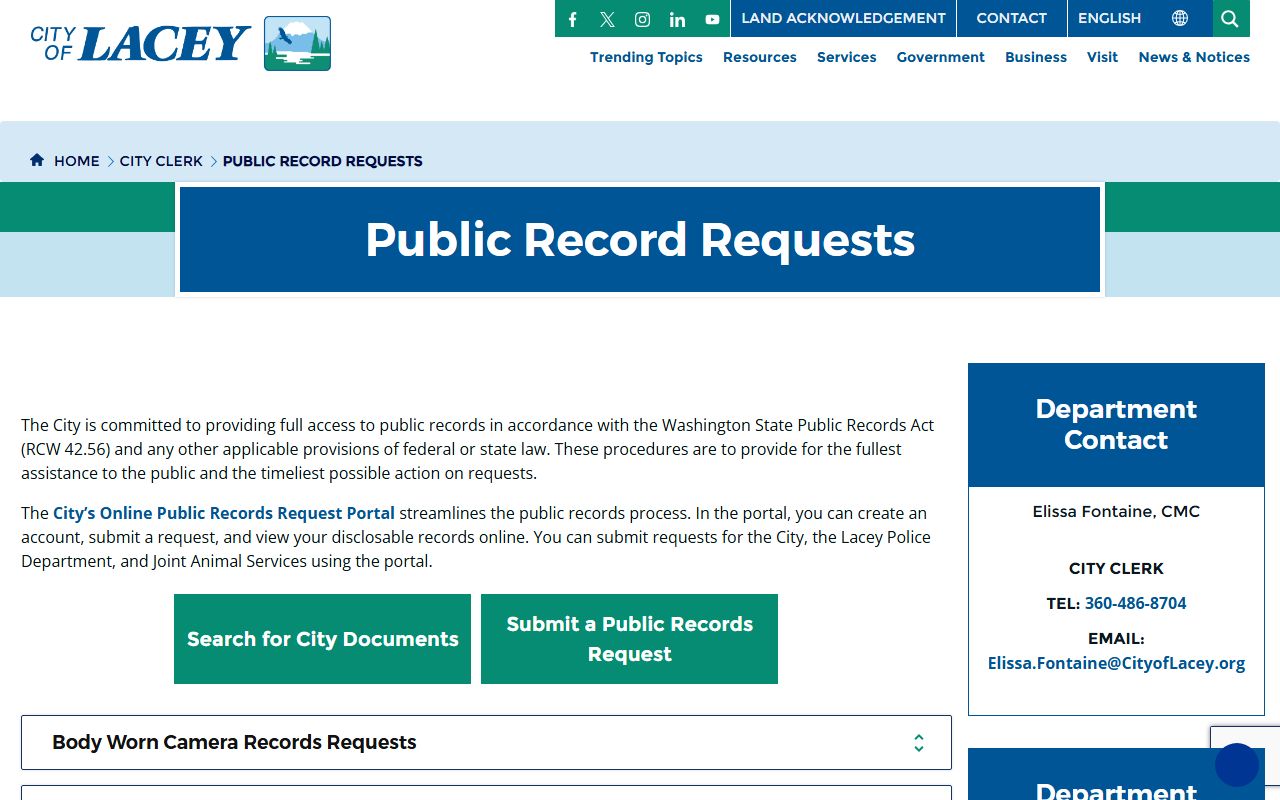Click the City of Lacey logo
The height and width of the screenshot is (800, 1280).
pos(181,43)
